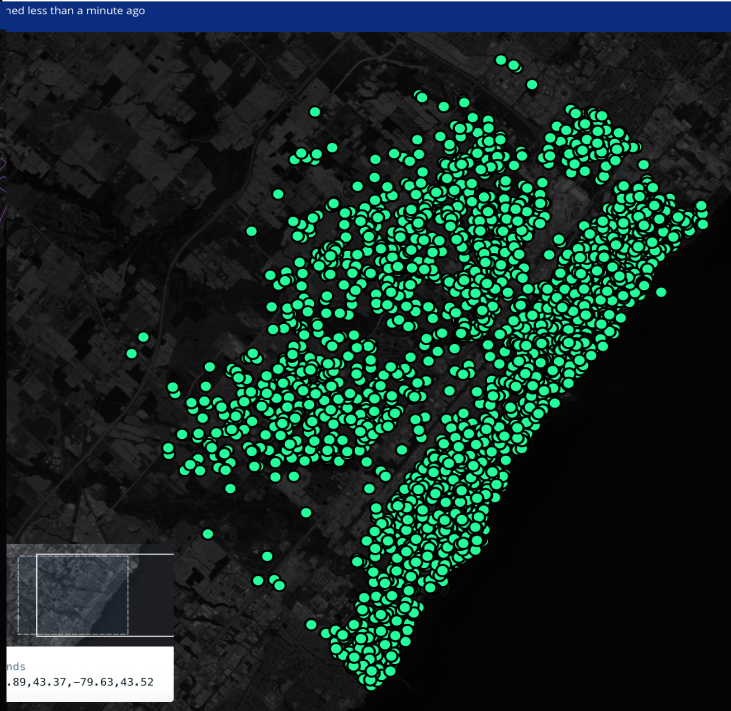731x711 pixels.
Task: Click the "less than a minute ago" status text
Action: [x=86, y=11]
